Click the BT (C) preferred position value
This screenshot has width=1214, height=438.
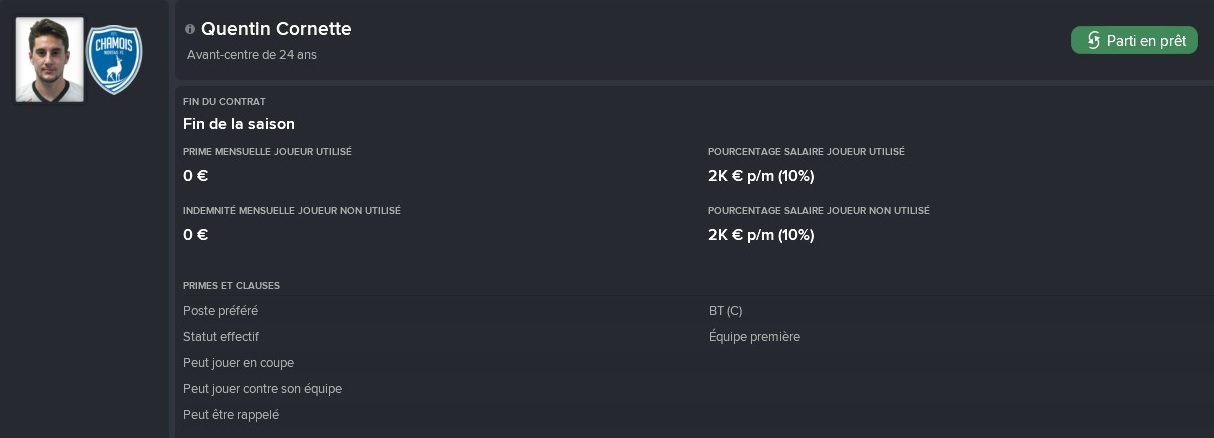726,311
